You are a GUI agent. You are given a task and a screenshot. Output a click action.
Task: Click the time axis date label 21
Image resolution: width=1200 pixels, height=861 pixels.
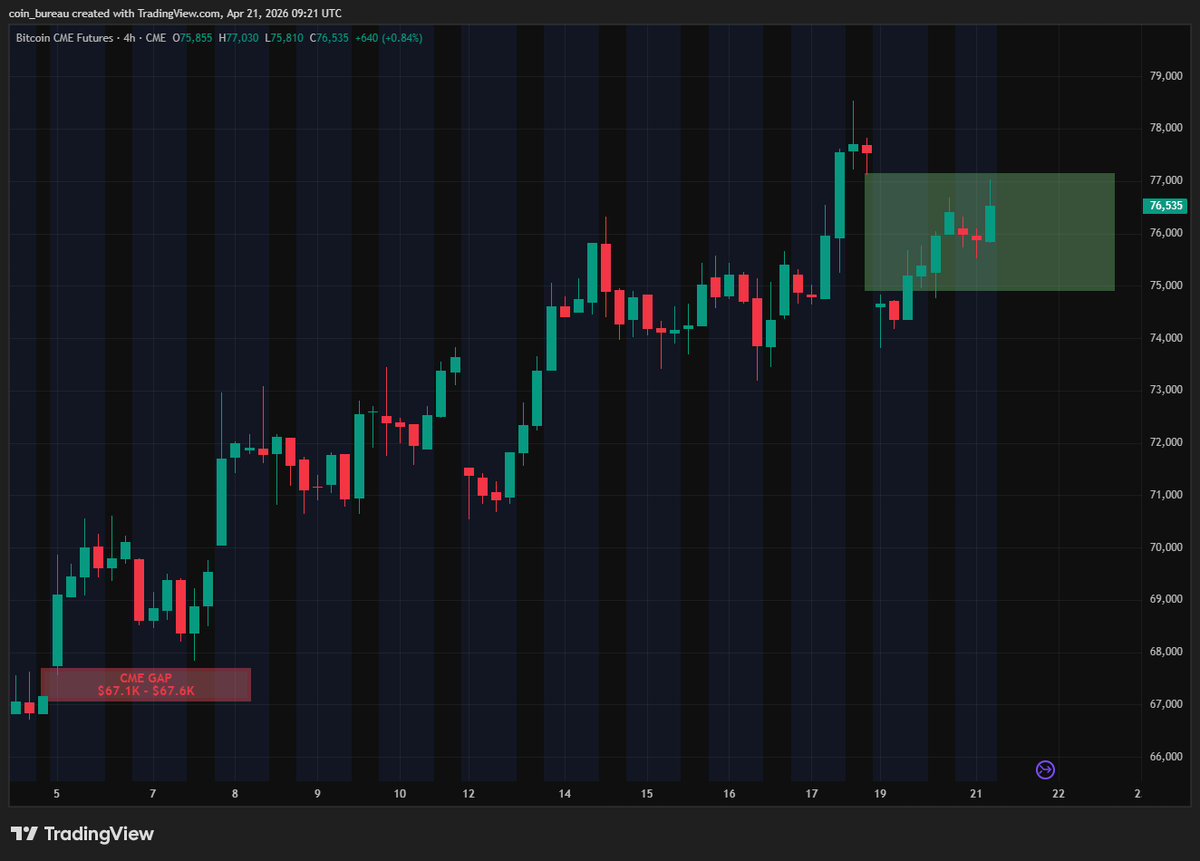tap(976, 794)
